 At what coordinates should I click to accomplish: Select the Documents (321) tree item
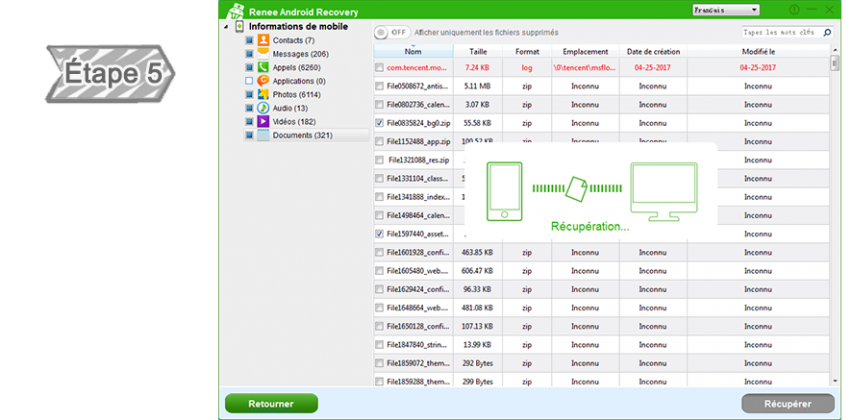click(303, 135)
